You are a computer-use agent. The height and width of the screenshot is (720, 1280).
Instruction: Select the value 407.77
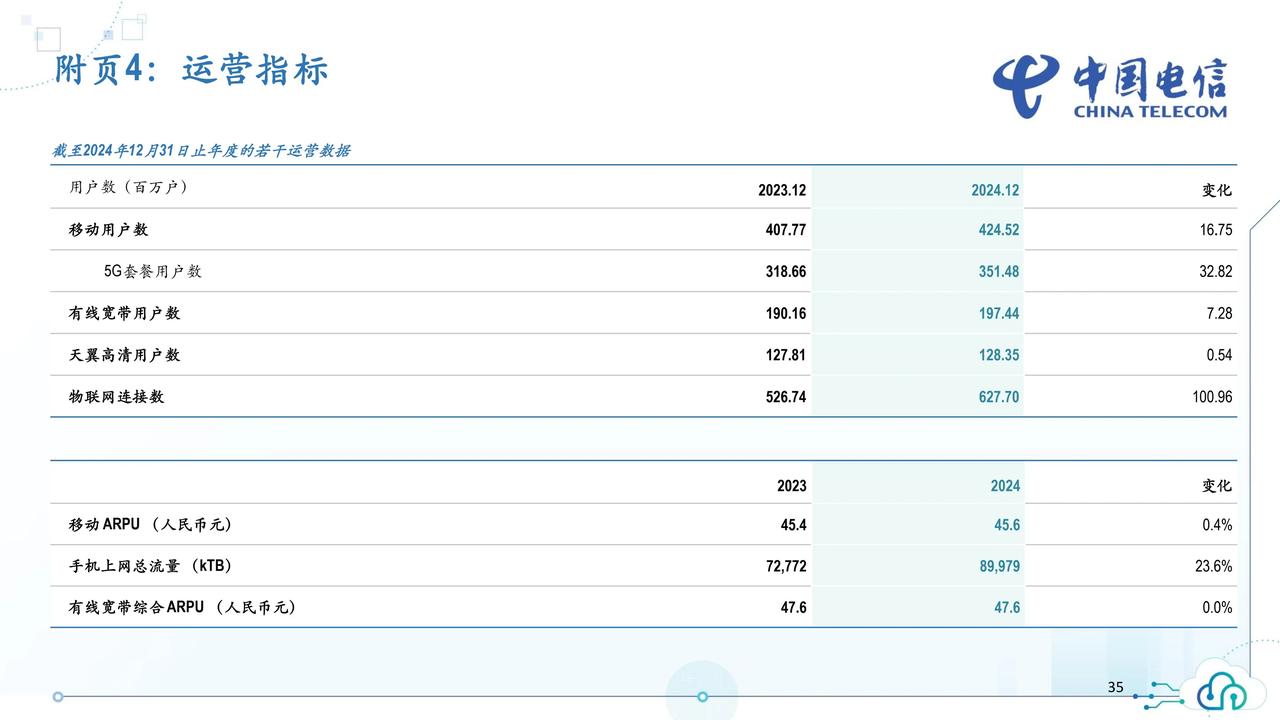(x=785, y=230)
